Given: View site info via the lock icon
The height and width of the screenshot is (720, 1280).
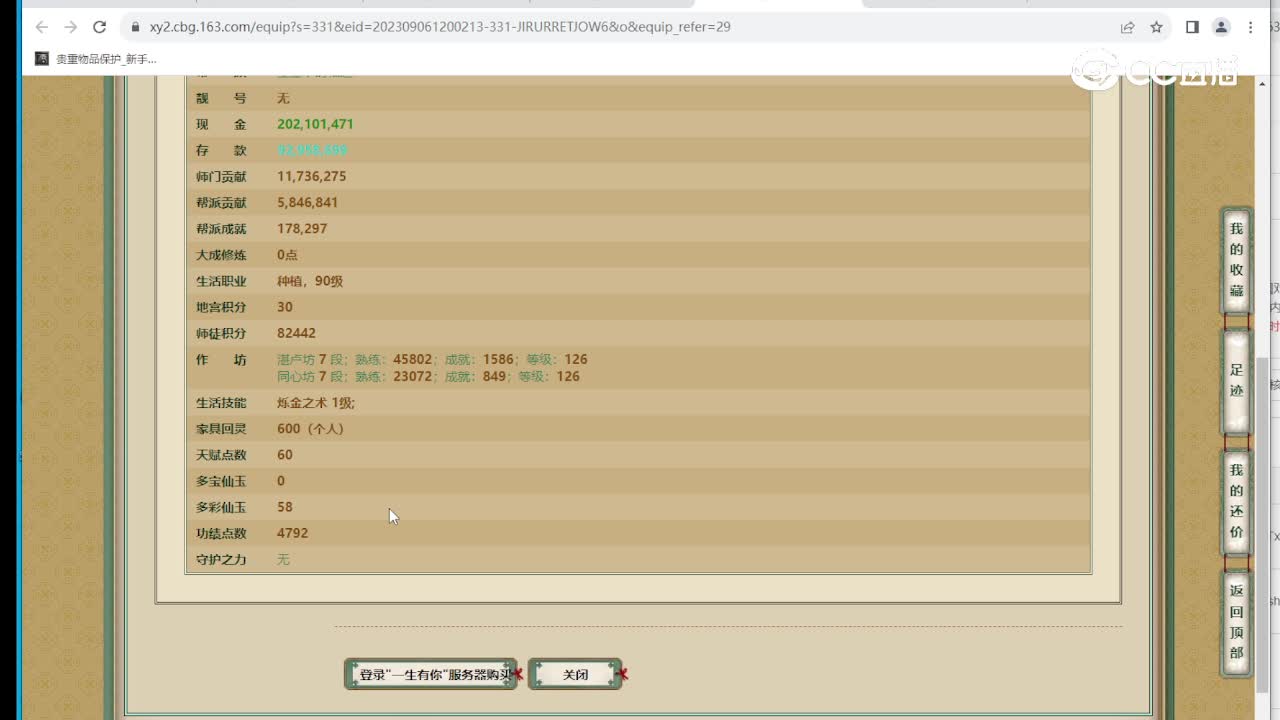Looking at the screenshot, I should pyautogui.click(x=135, y=27).
